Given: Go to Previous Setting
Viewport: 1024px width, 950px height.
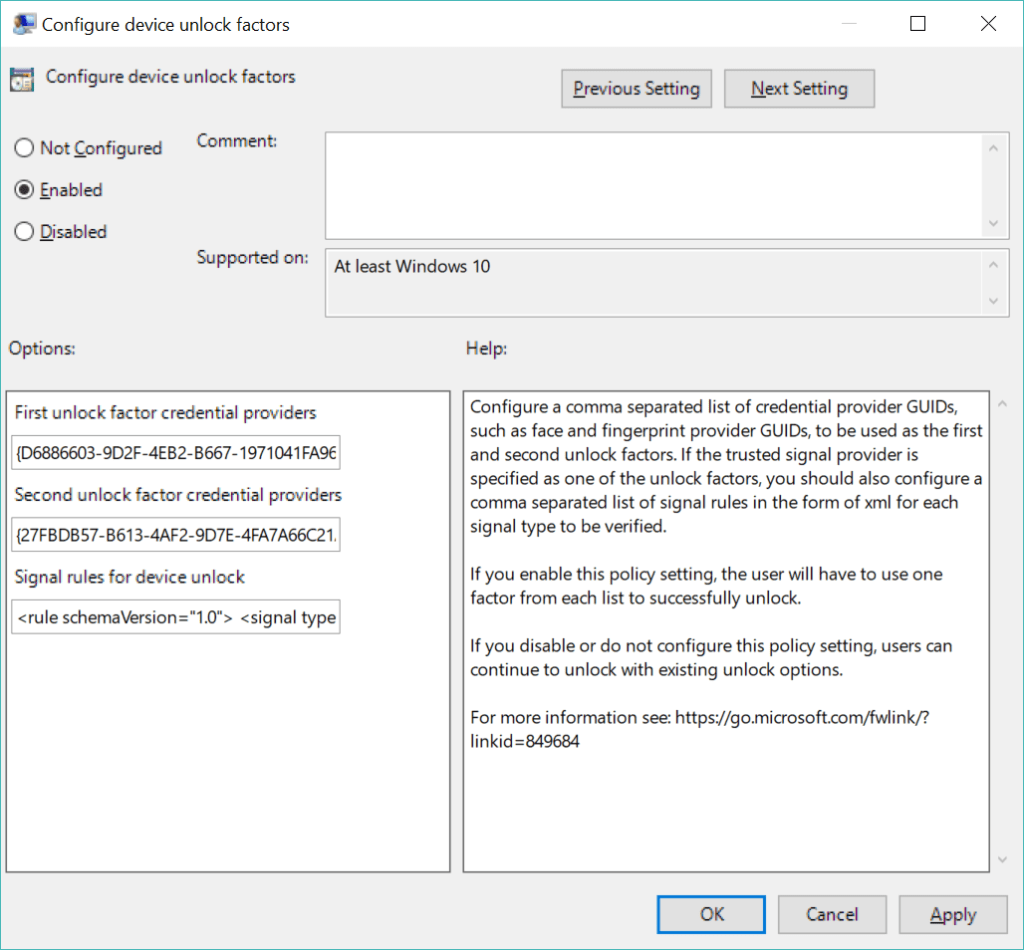Looking at the screenshot, I should tap(636, 89).
